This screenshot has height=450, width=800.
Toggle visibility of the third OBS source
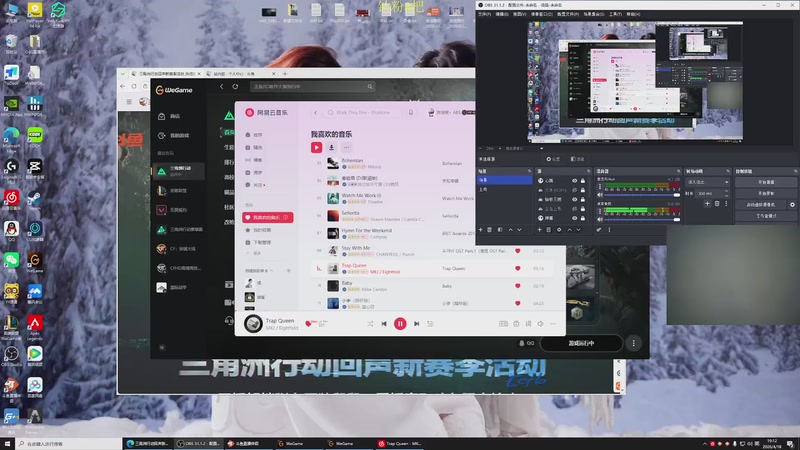pos(574,199)
